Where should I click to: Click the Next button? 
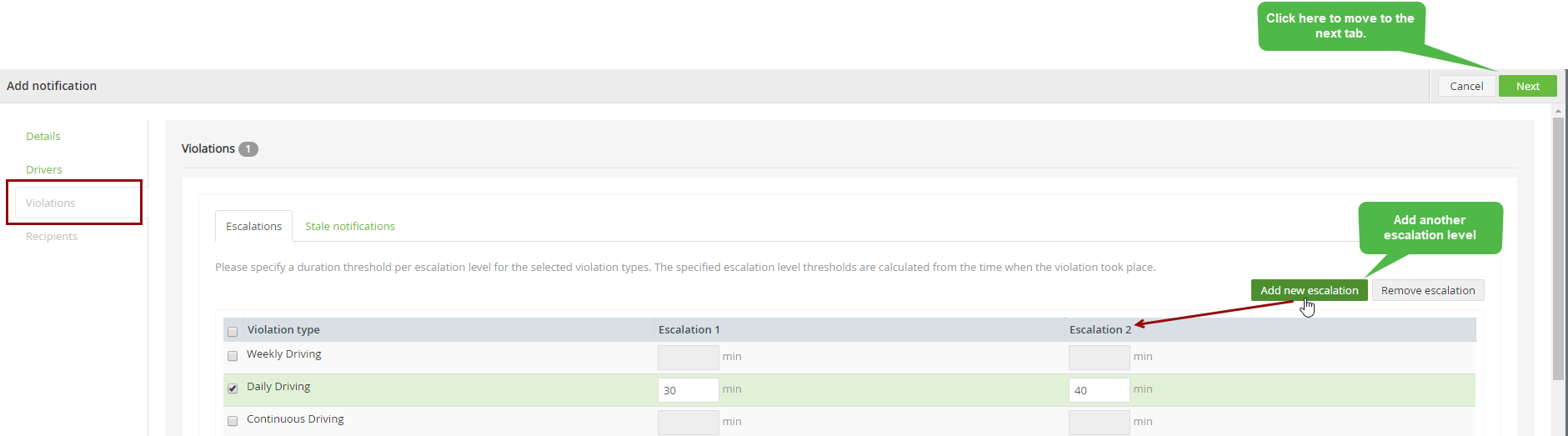tap(1527, 86)
